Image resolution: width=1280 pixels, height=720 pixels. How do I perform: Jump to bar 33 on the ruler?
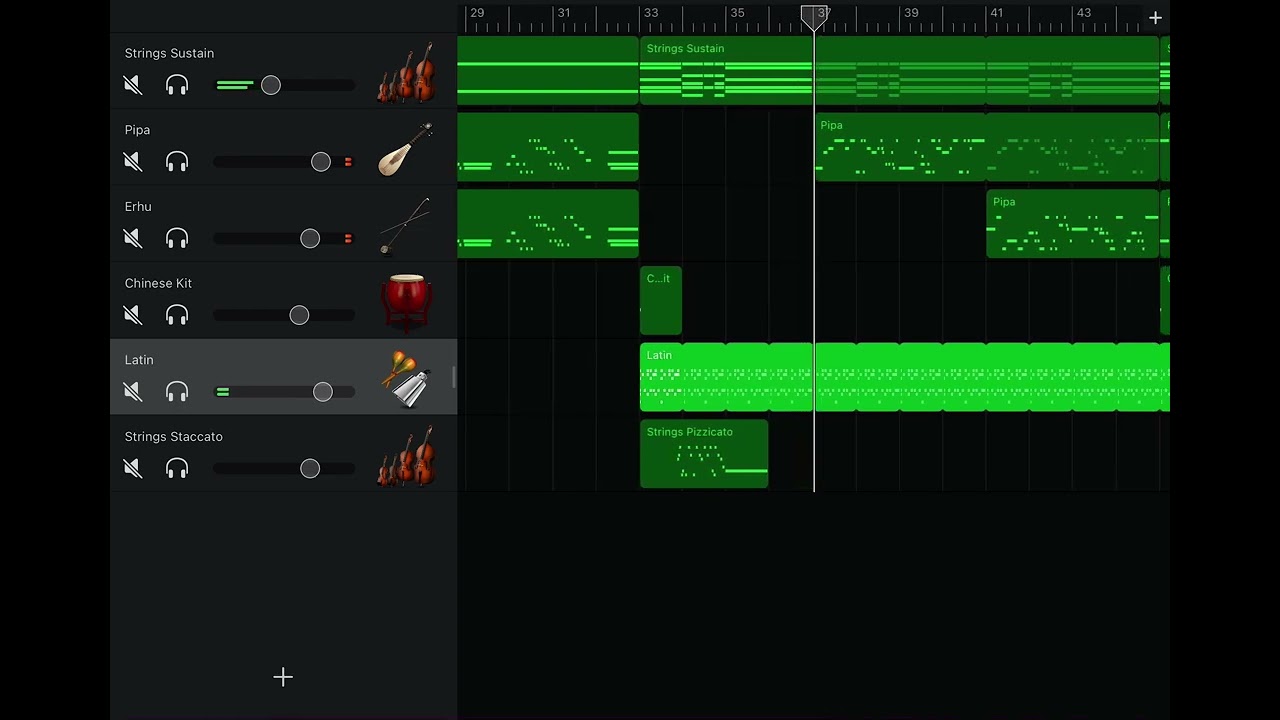click(651, 13)
